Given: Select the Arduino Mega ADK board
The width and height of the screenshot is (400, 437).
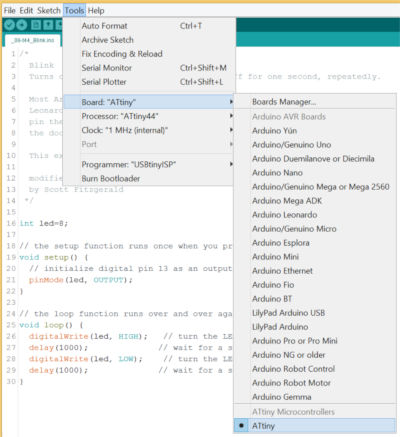Looking at the screenshot, I should (x=315, y=201).
